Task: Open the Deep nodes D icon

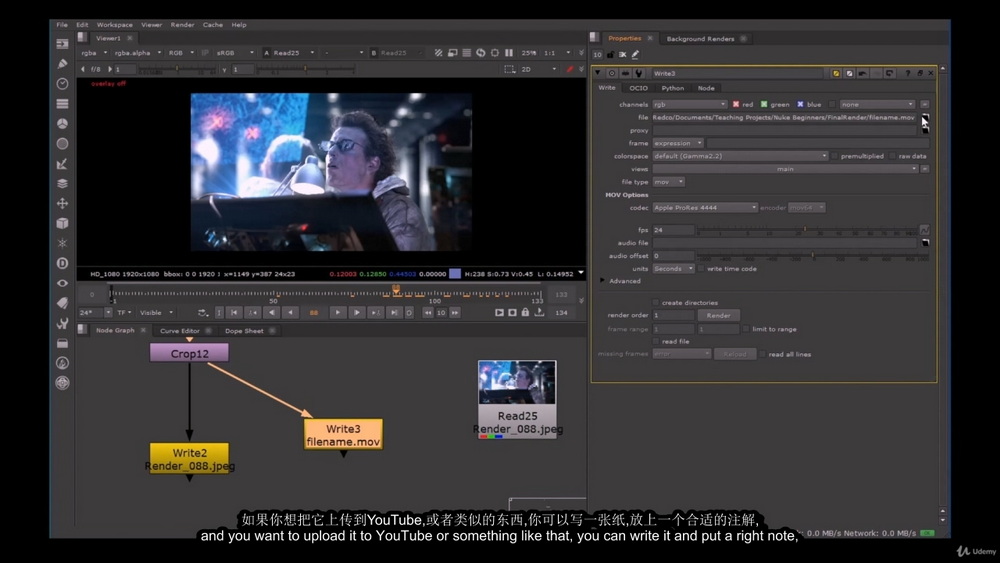Action: 62,263
